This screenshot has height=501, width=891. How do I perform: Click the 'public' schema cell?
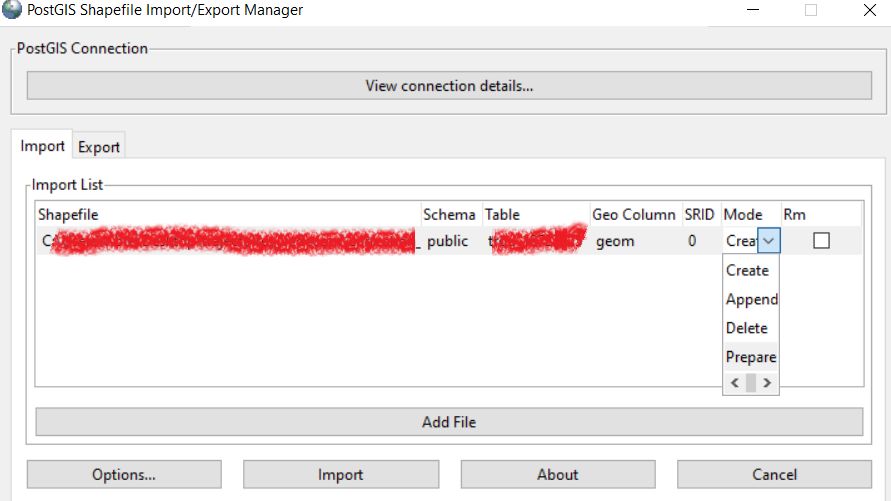click(448, 241)
